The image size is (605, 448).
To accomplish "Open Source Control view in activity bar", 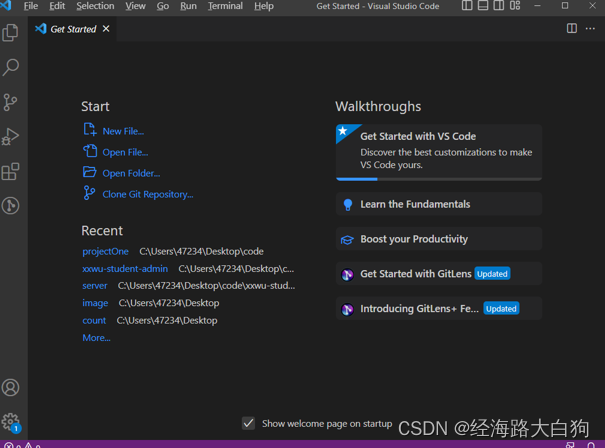I will [x=10, y=102].
